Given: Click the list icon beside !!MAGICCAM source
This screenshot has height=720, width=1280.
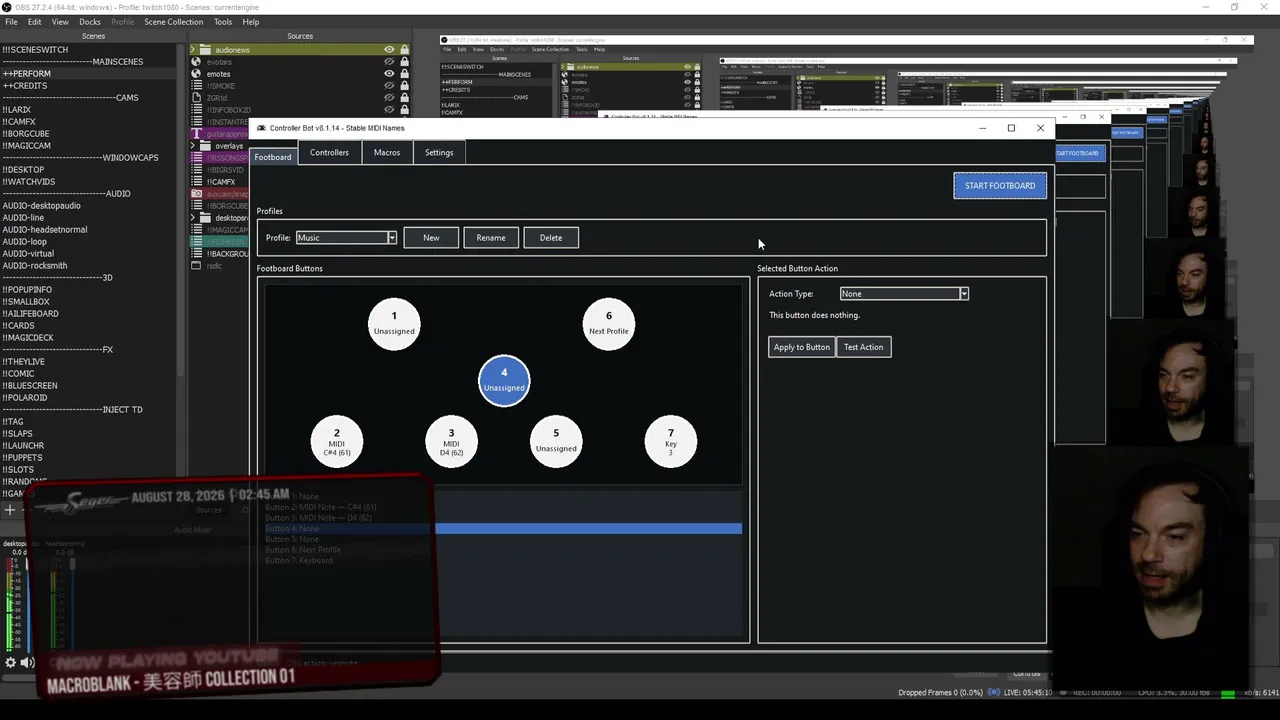Looking at the screenshot, I should 196,230.
